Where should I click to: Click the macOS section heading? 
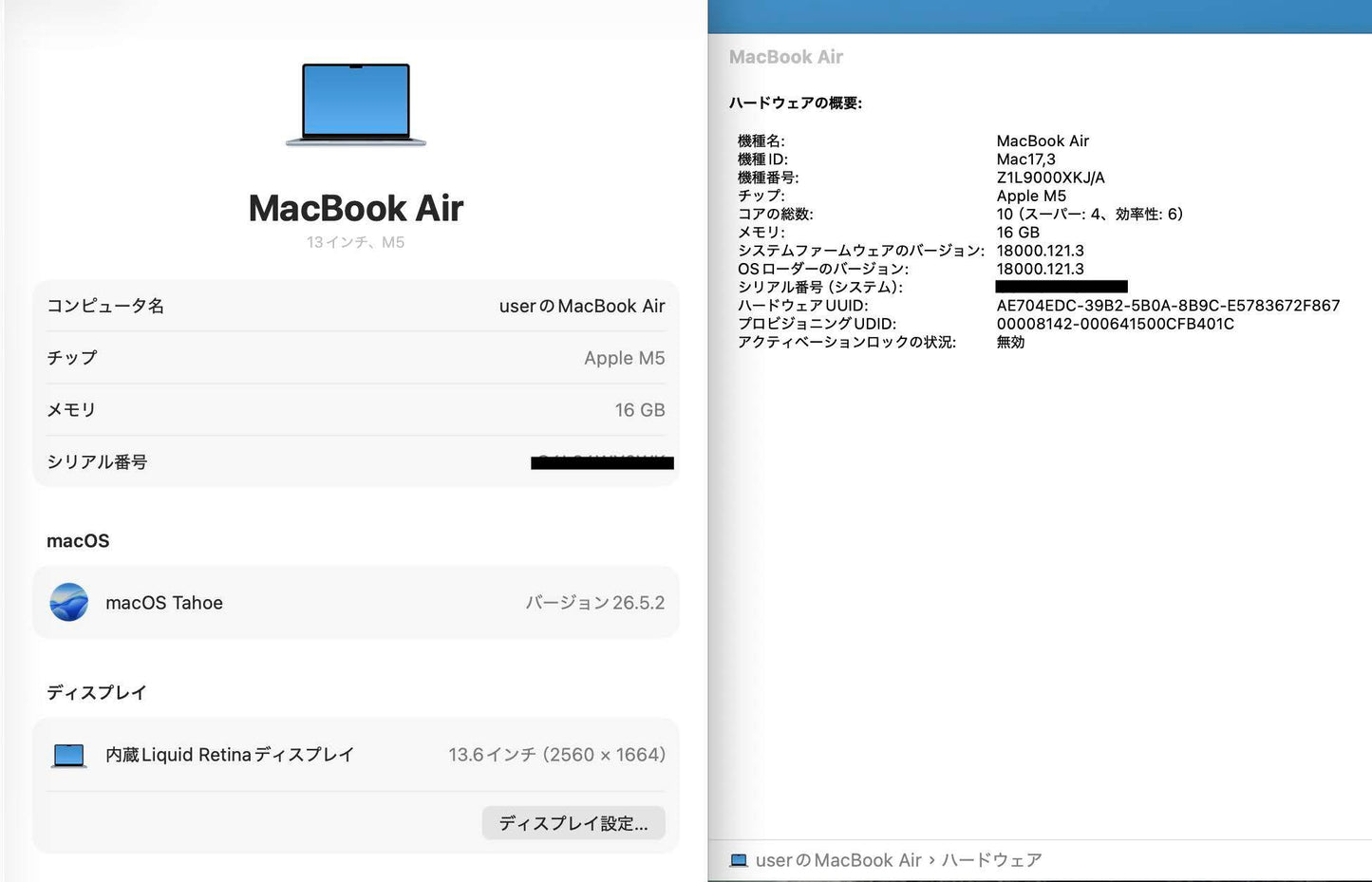pyautogui.click(x=78, y=541)
